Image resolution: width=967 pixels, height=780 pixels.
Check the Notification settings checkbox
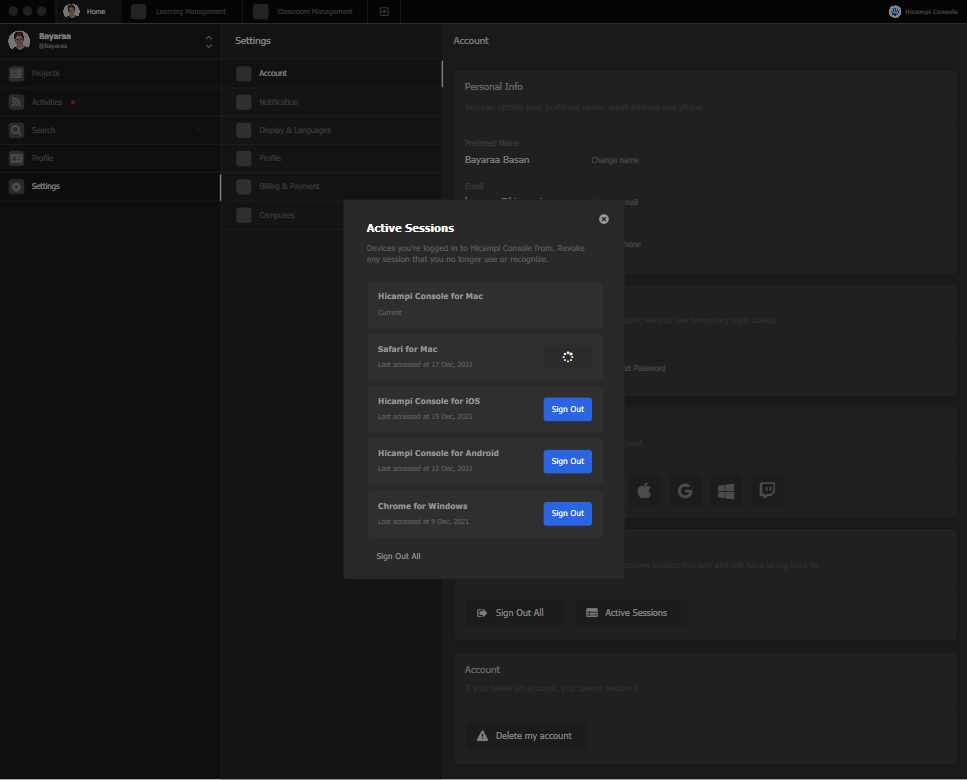[243, 101]
